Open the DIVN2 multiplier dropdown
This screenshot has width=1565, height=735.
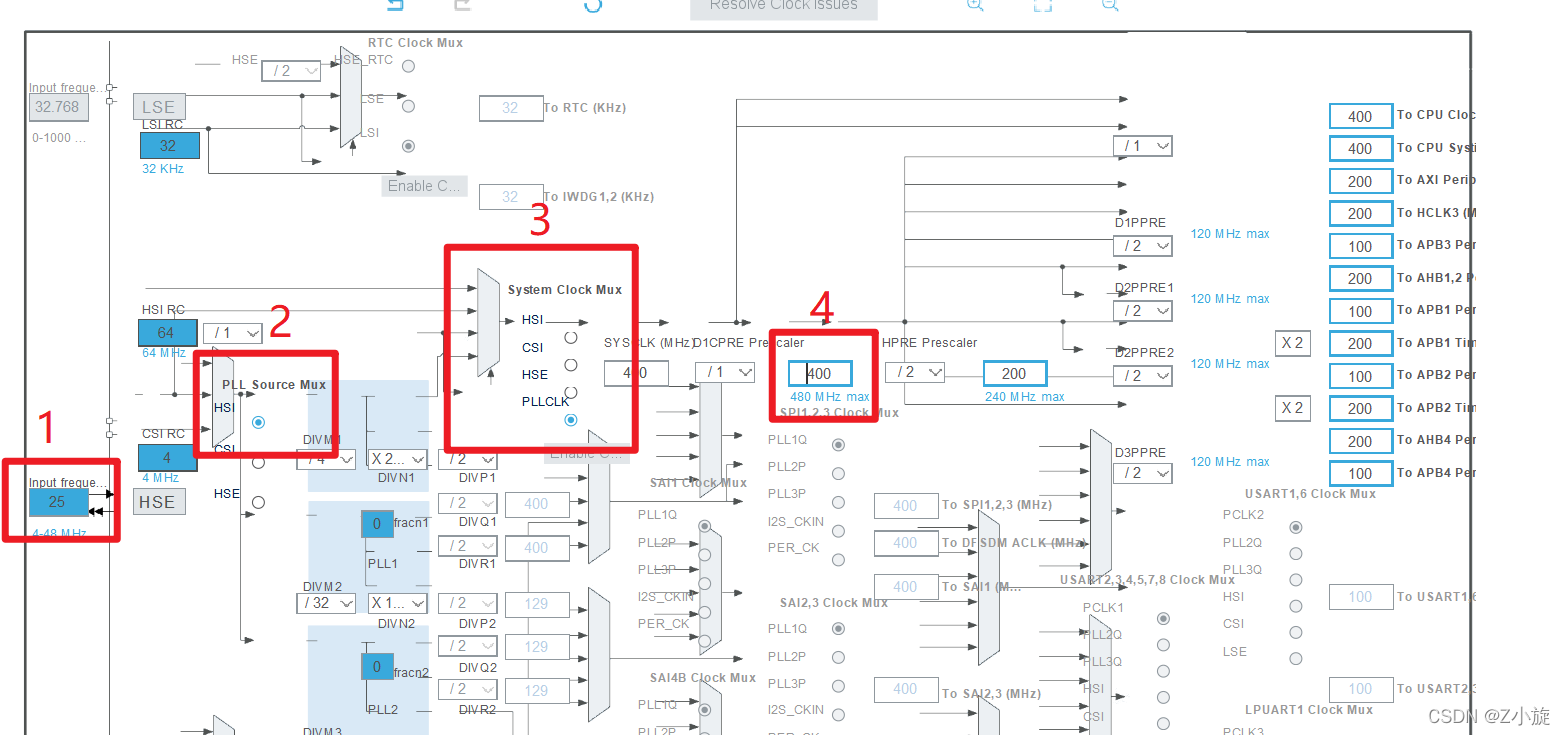click(x=397, y=603)
